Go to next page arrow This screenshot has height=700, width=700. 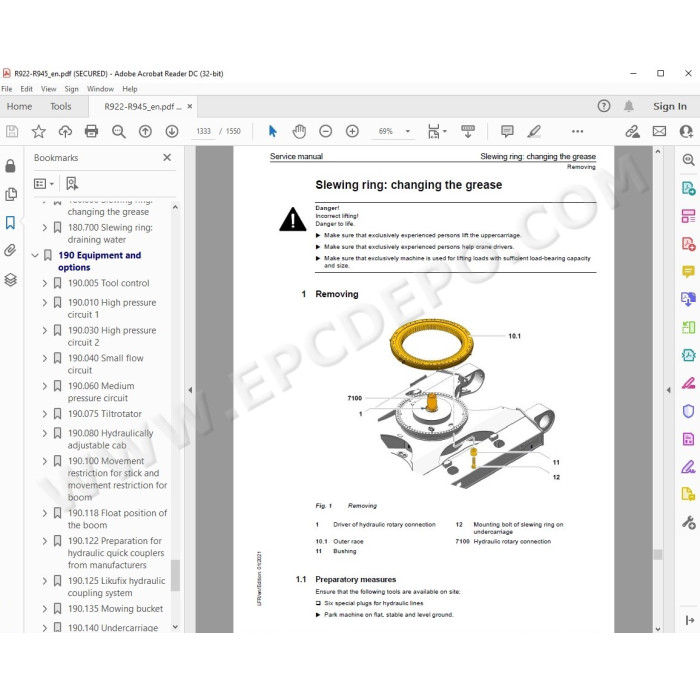(x=172, y=131)
